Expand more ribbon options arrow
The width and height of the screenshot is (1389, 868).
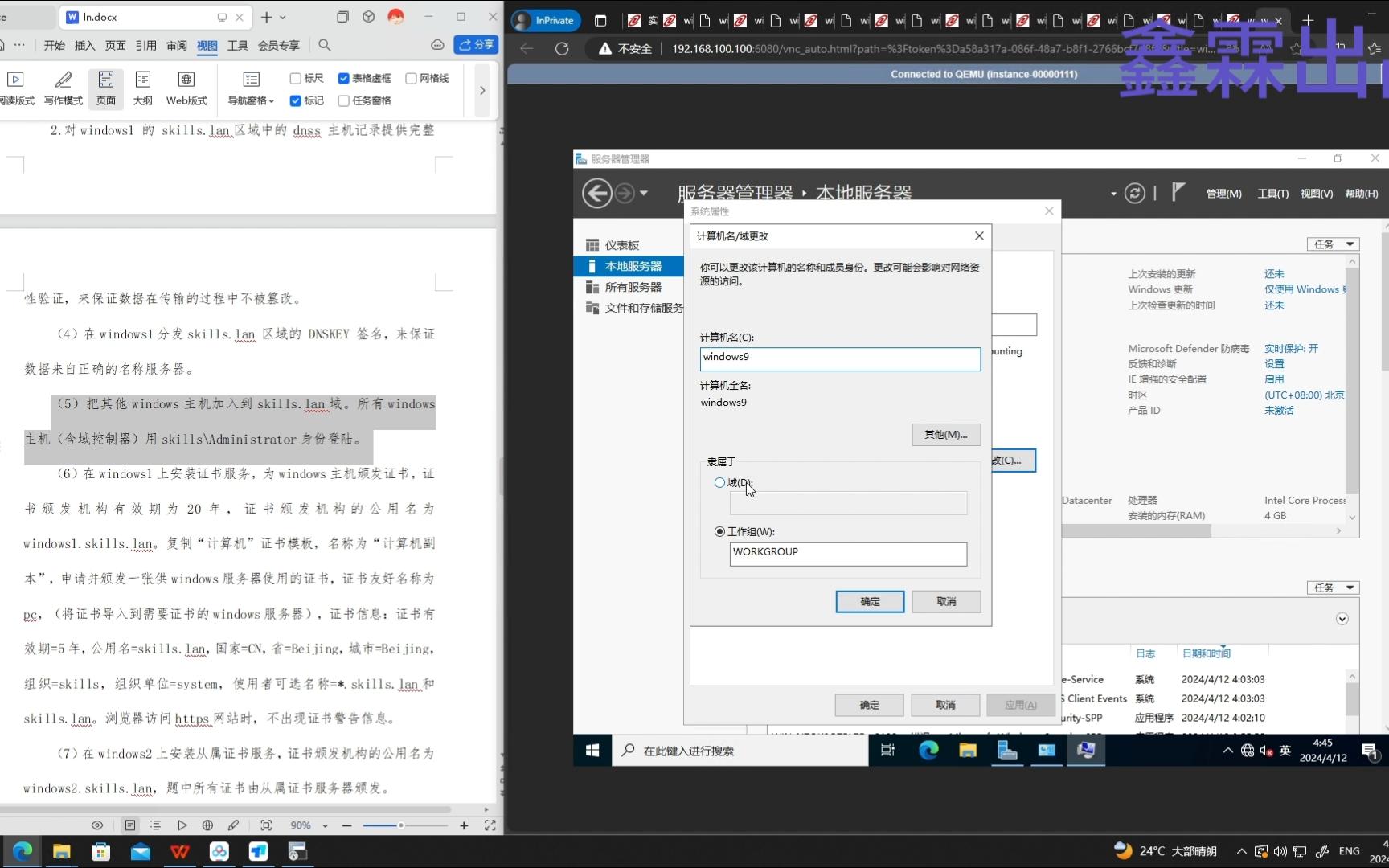click(x=482, y=90)
